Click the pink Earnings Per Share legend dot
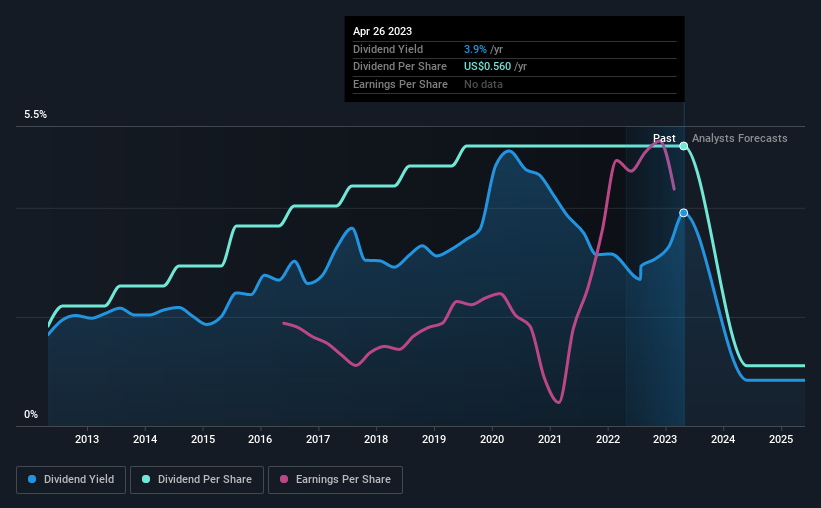The width and height of the screenshot is (821, 508). click(284, 479)
